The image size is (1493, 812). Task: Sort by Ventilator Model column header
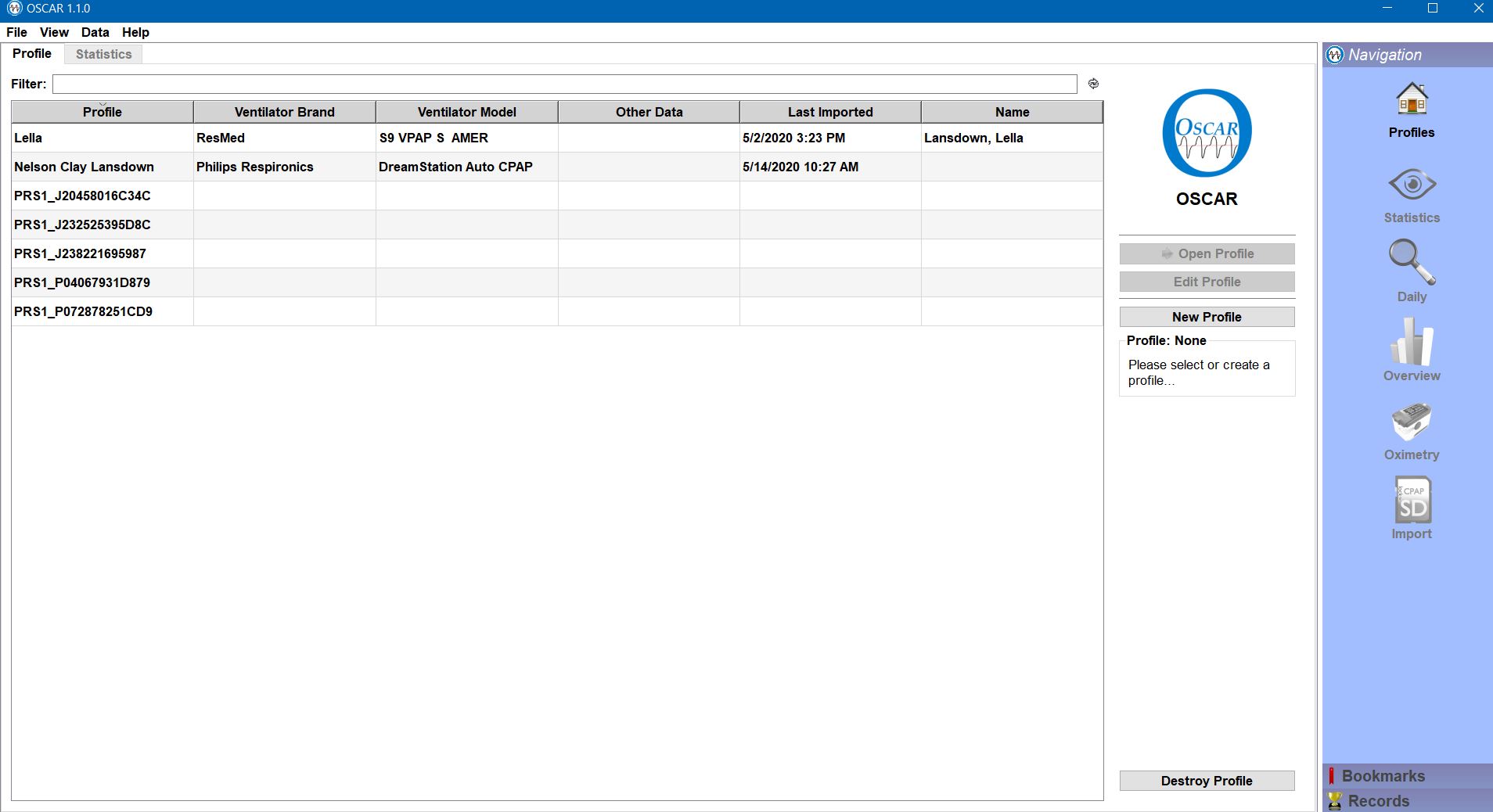467,112
